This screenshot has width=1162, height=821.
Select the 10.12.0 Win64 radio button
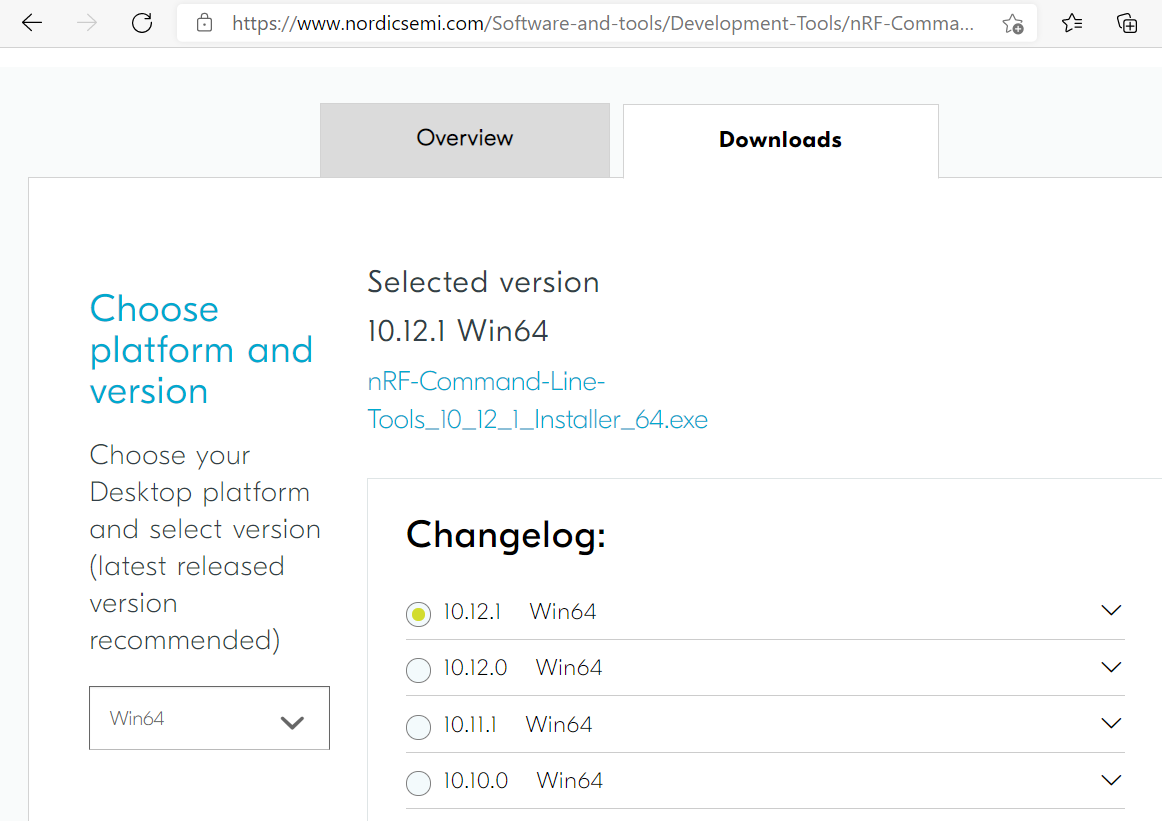pos(418,670)
